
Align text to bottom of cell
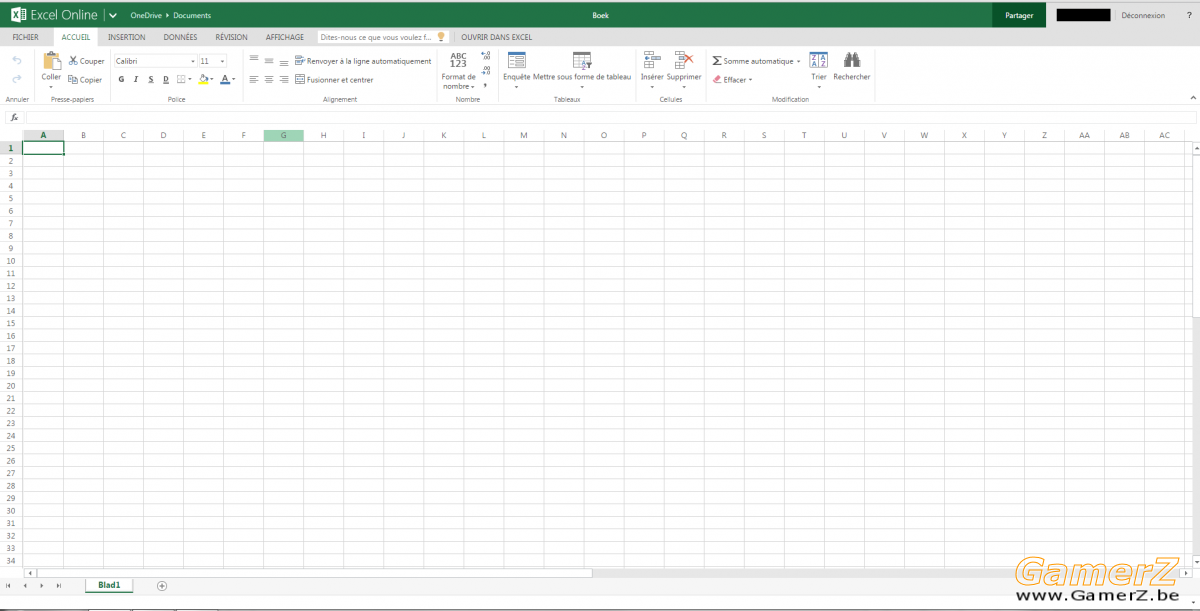tap(284, 61)
